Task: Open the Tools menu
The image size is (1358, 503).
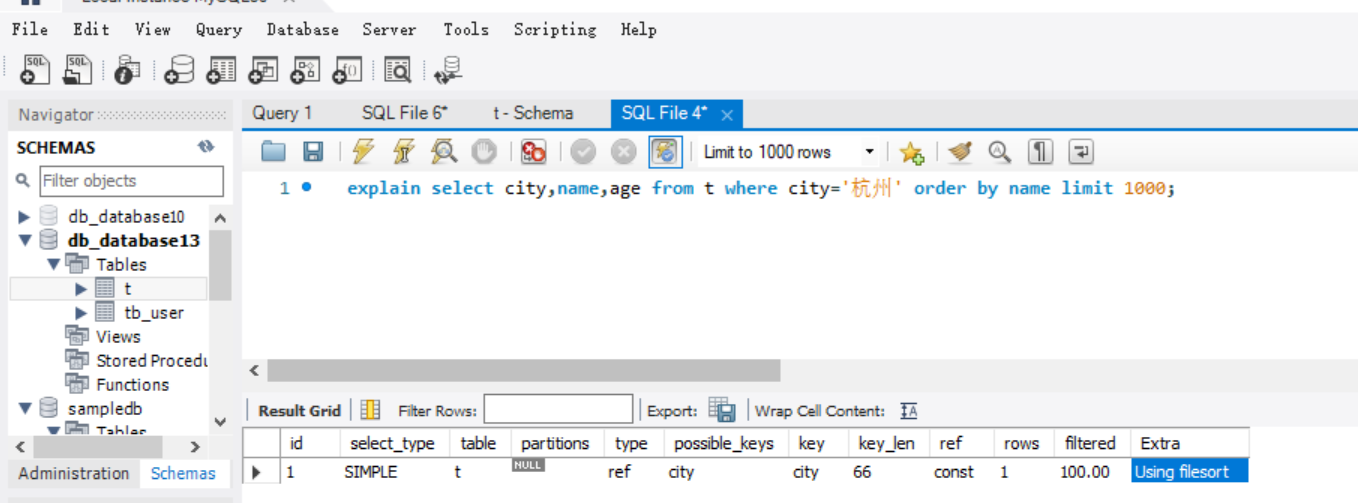Action: click(466, 29)
